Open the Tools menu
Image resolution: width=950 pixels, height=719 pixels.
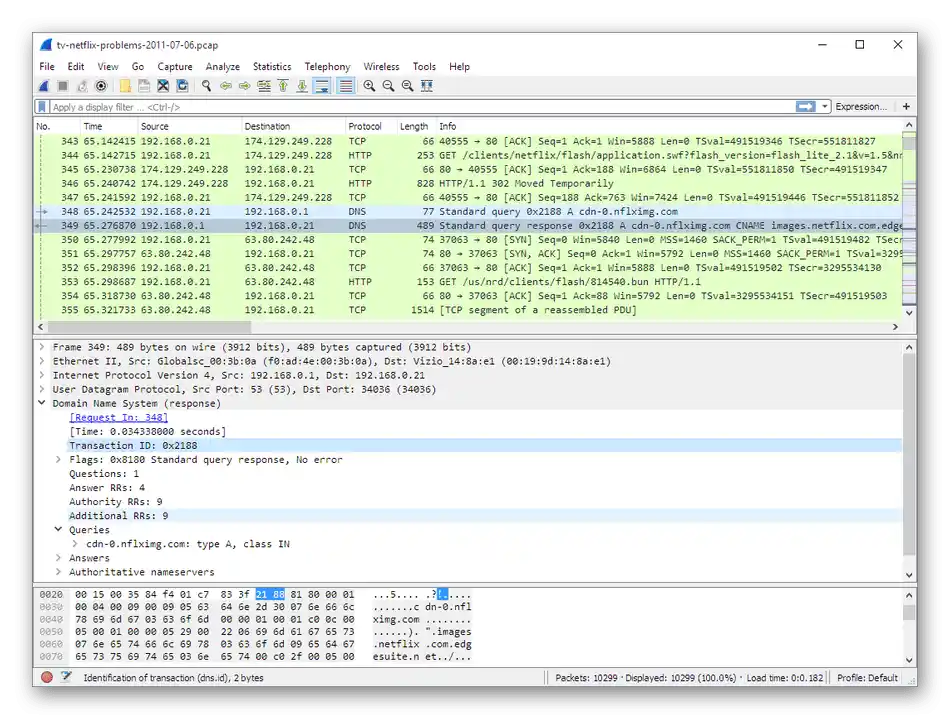pyautogui.click(x=424, y=67)
